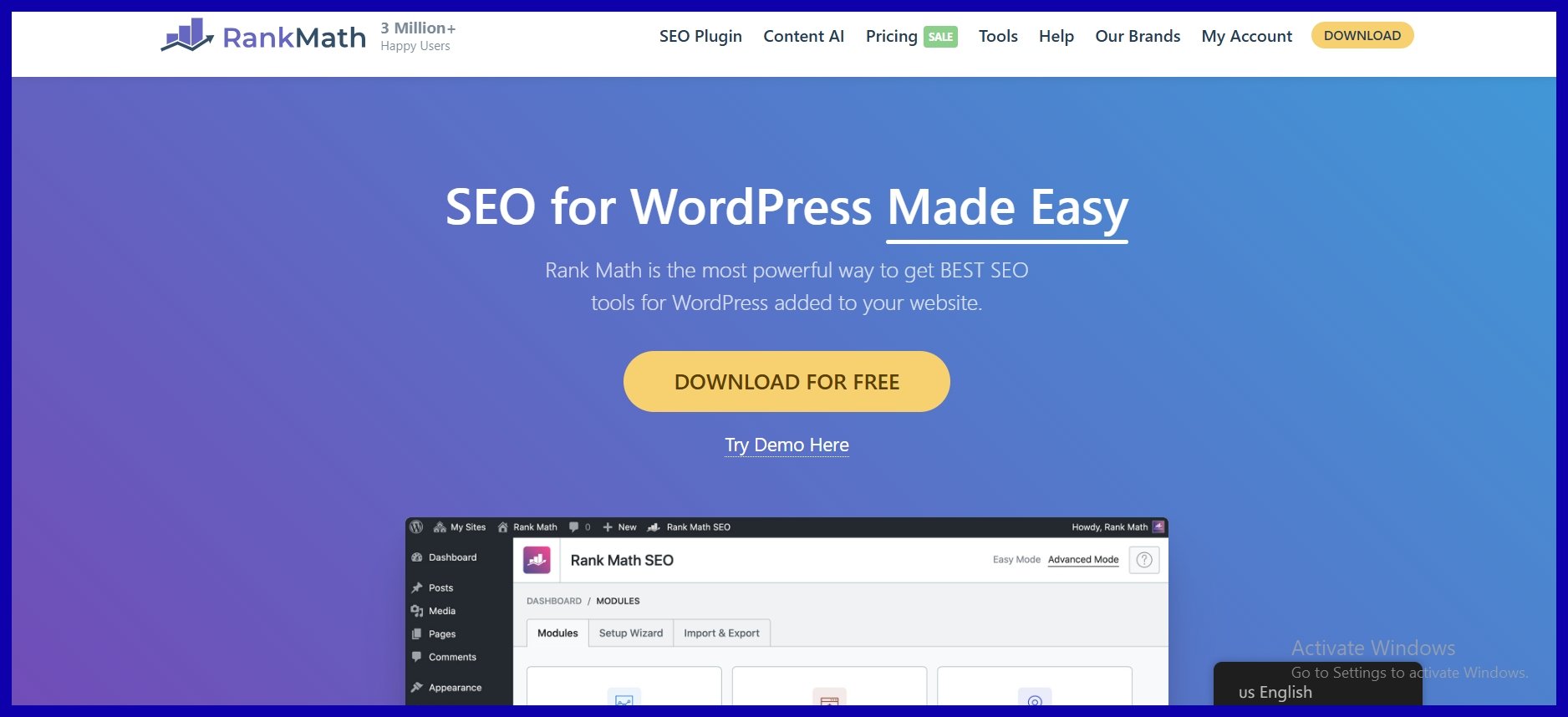Switch to Import & Export tab
1568x717 pixels.
pyautogui.click(x=721, y=633)
